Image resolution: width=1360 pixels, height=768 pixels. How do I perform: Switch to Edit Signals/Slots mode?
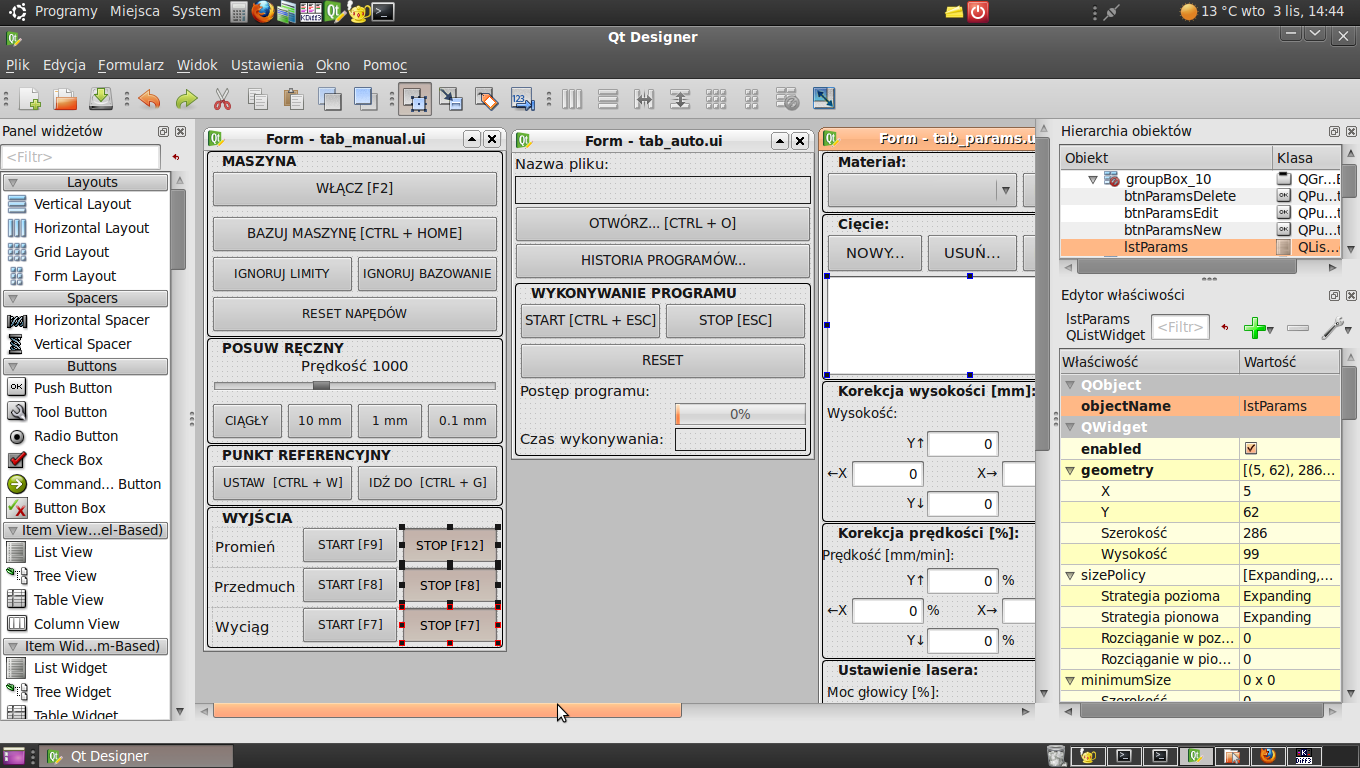tap(451, 99)
